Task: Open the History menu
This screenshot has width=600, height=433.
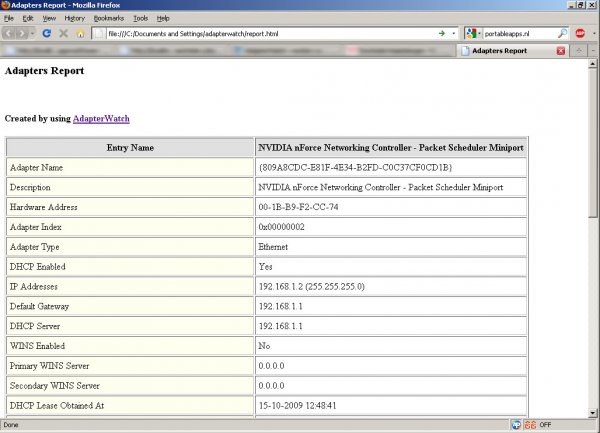Action: (x=74, y=18)
